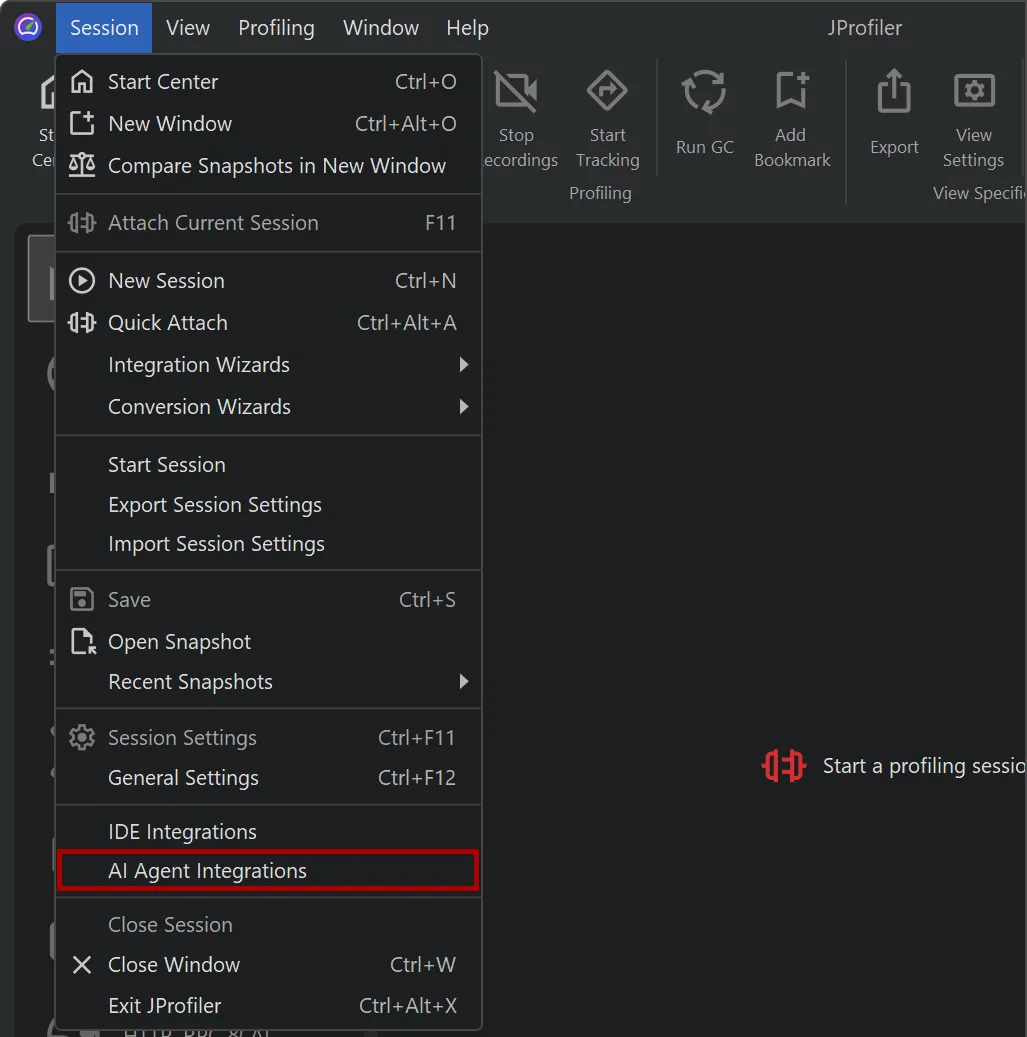Image resolution: width=1027 pixels, height=1037 pixels.
Task: Select Exit JProfiler
Action: 164,1005
